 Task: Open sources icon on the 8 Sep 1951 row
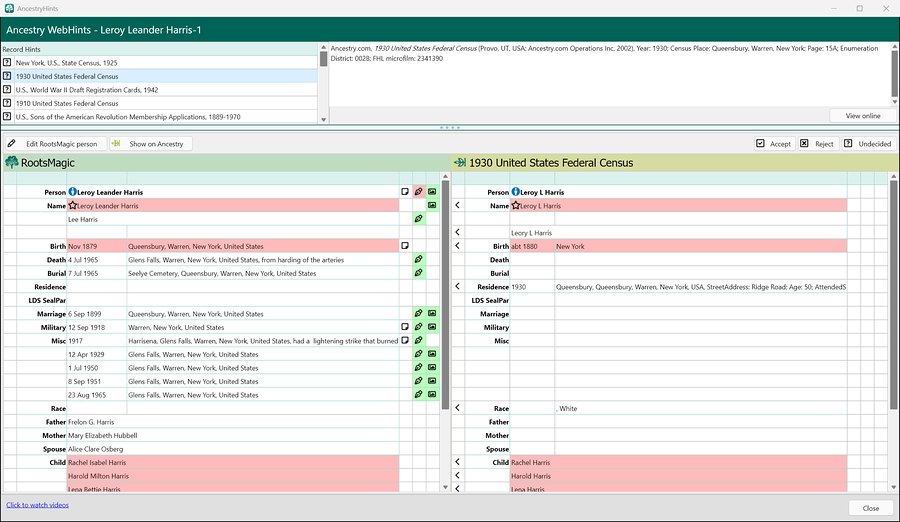(x=419, y=381)
